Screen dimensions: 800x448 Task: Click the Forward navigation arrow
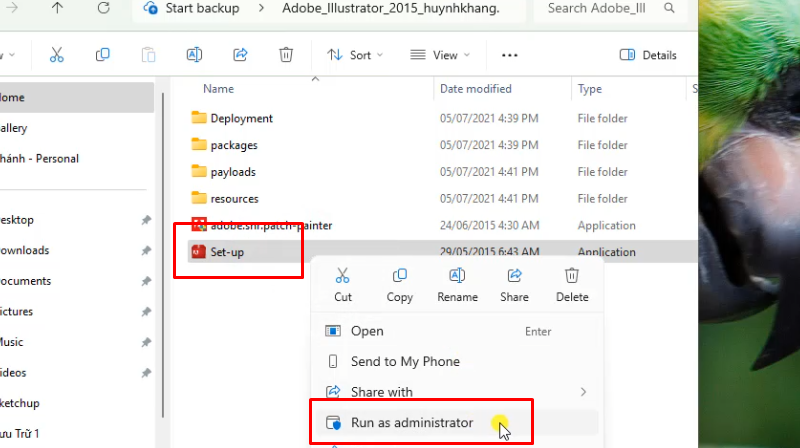[x=12, y=8]
